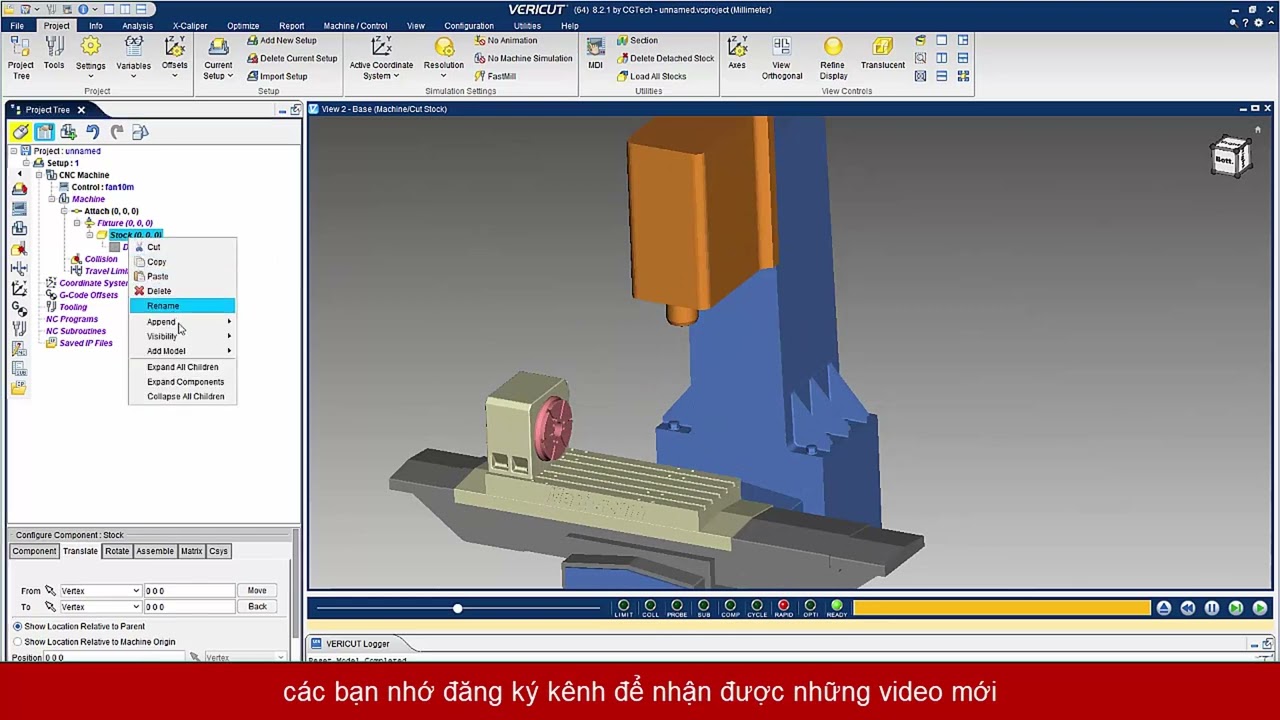
Task: Switch to the Rotate tab
Action: point(117,551)
